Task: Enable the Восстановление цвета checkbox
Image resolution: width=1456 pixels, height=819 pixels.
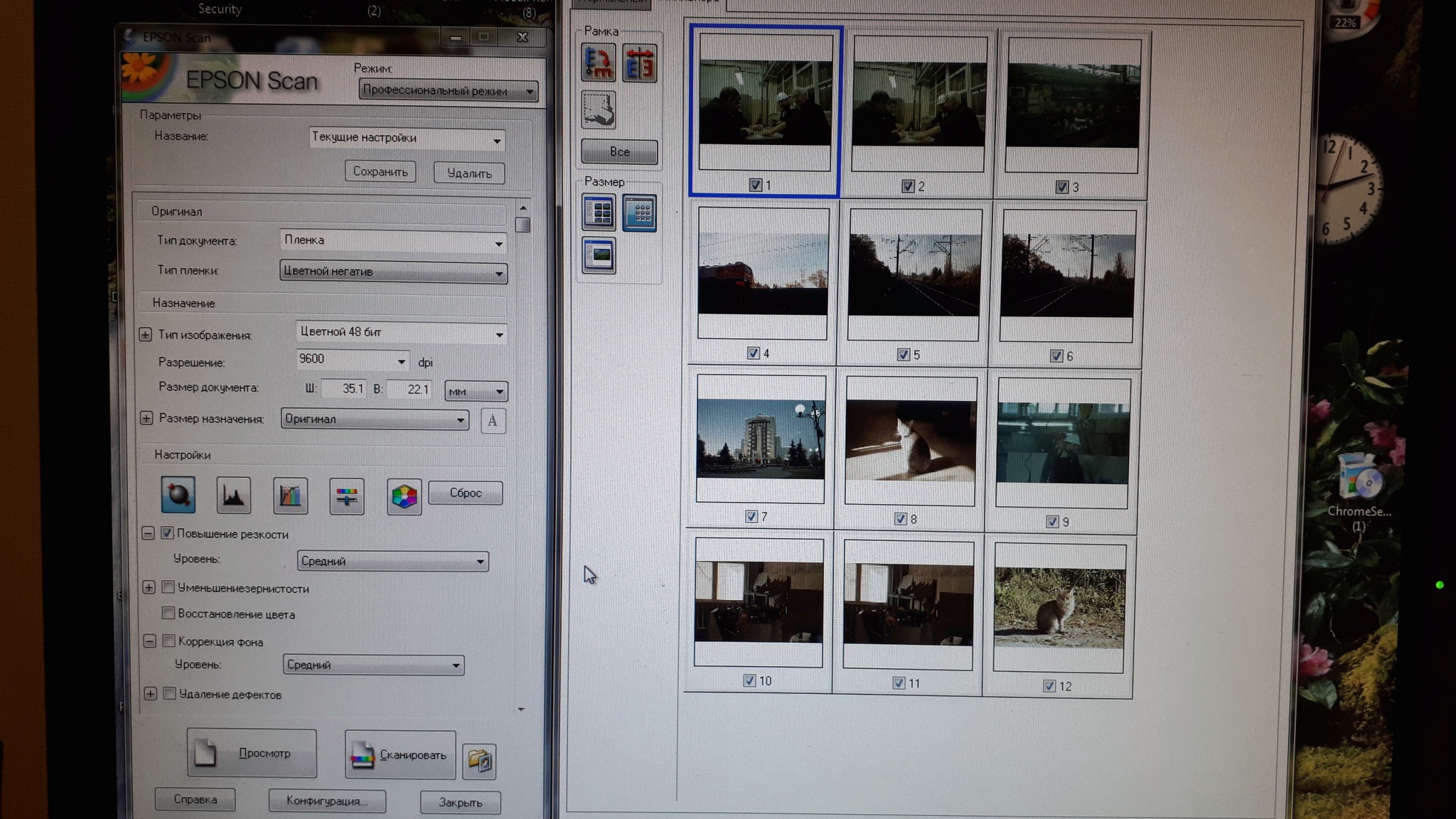Action: point(168,613)
